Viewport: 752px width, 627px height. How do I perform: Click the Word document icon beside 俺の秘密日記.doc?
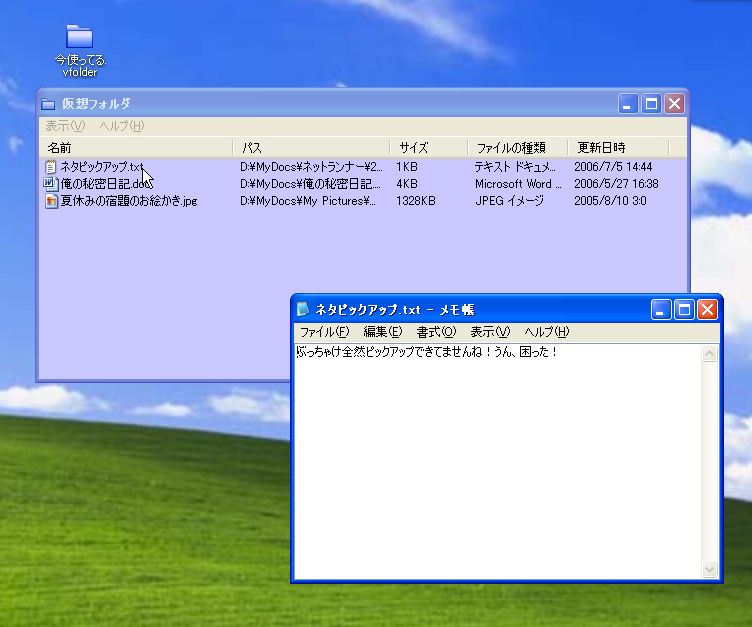(50, 184)
